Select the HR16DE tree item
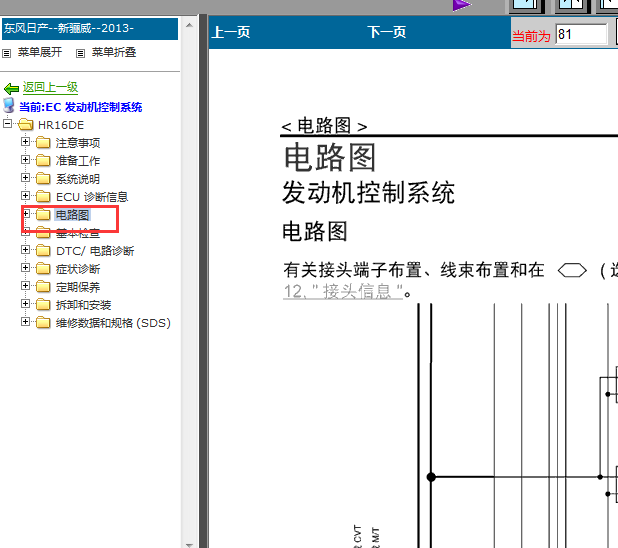 click(61, 125)
